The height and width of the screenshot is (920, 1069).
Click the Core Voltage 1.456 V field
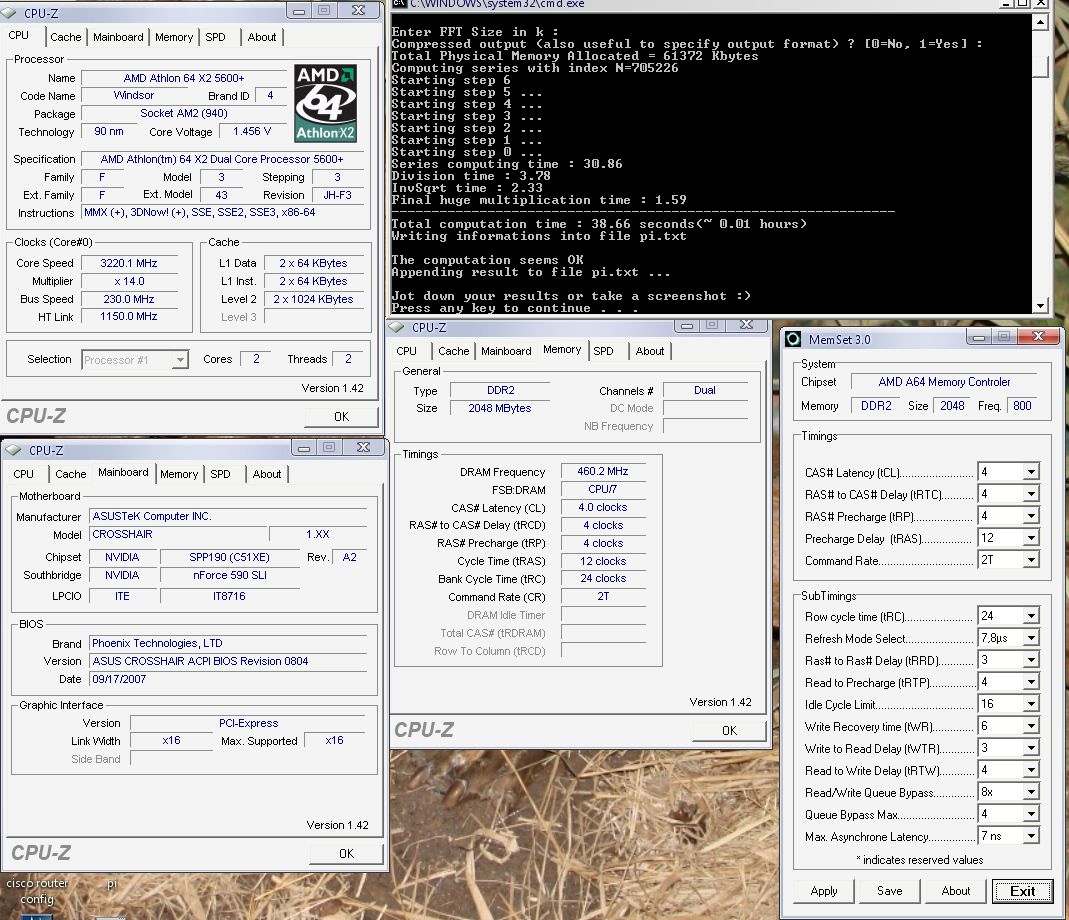[x=252, y=132]
